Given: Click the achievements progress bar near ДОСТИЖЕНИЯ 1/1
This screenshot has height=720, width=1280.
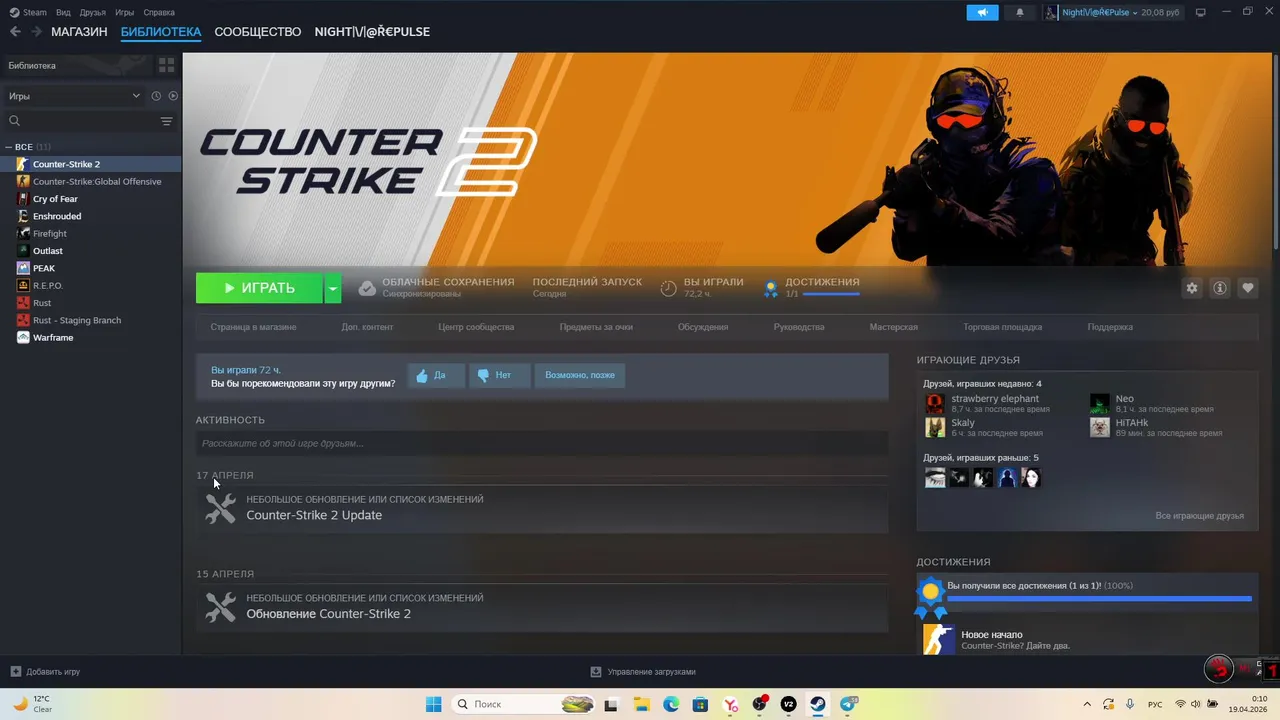Looking at the screenshot, I should click(x=830, y=294).
